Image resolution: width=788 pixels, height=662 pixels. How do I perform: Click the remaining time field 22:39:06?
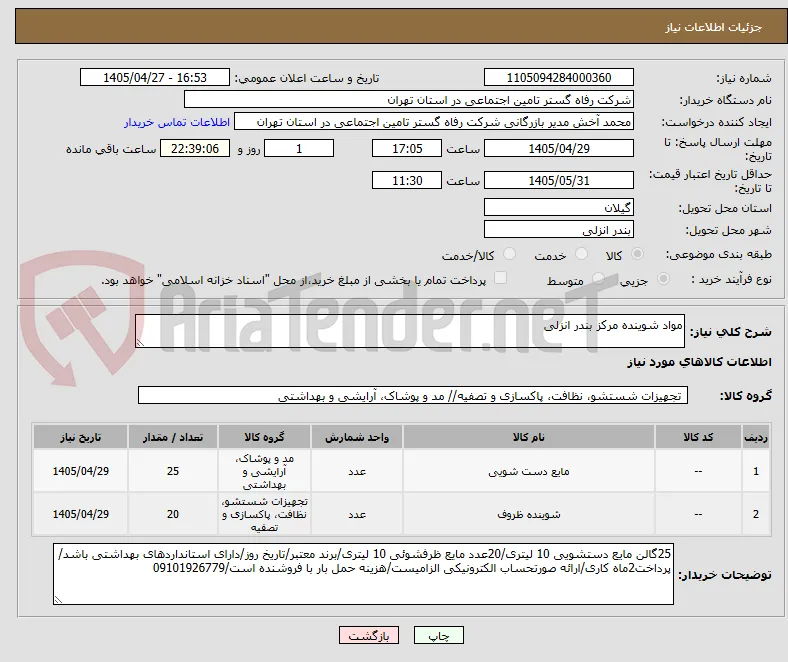pyautogui.click(x=195, y=148)
